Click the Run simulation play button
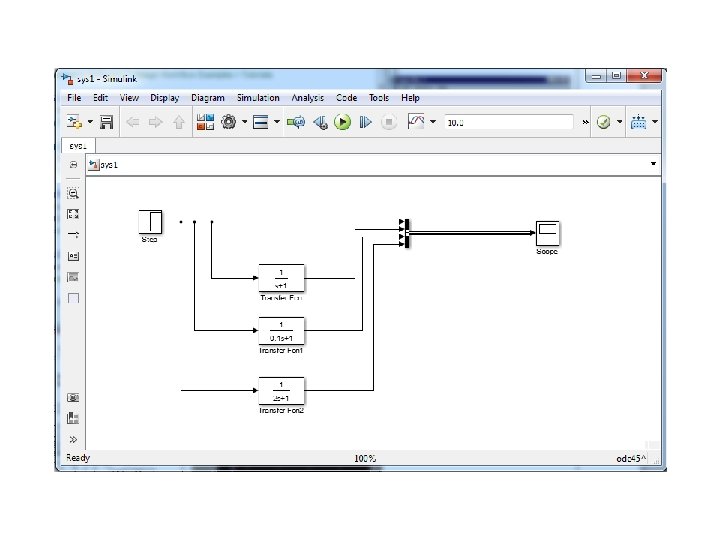 click(x=342, y=122)
